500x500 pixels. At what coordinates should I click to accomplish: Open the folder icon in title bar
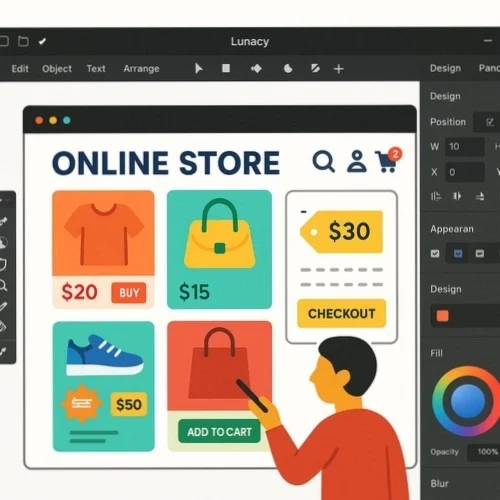tap(23, 41)
